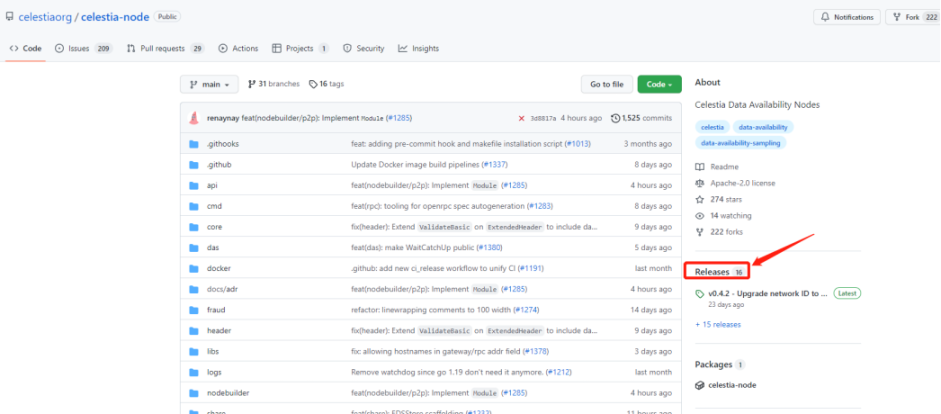The height and width of the screenshot is (414, 941).
Task: Click the fork icon beside 222 forks
Action: coord(701,231)
